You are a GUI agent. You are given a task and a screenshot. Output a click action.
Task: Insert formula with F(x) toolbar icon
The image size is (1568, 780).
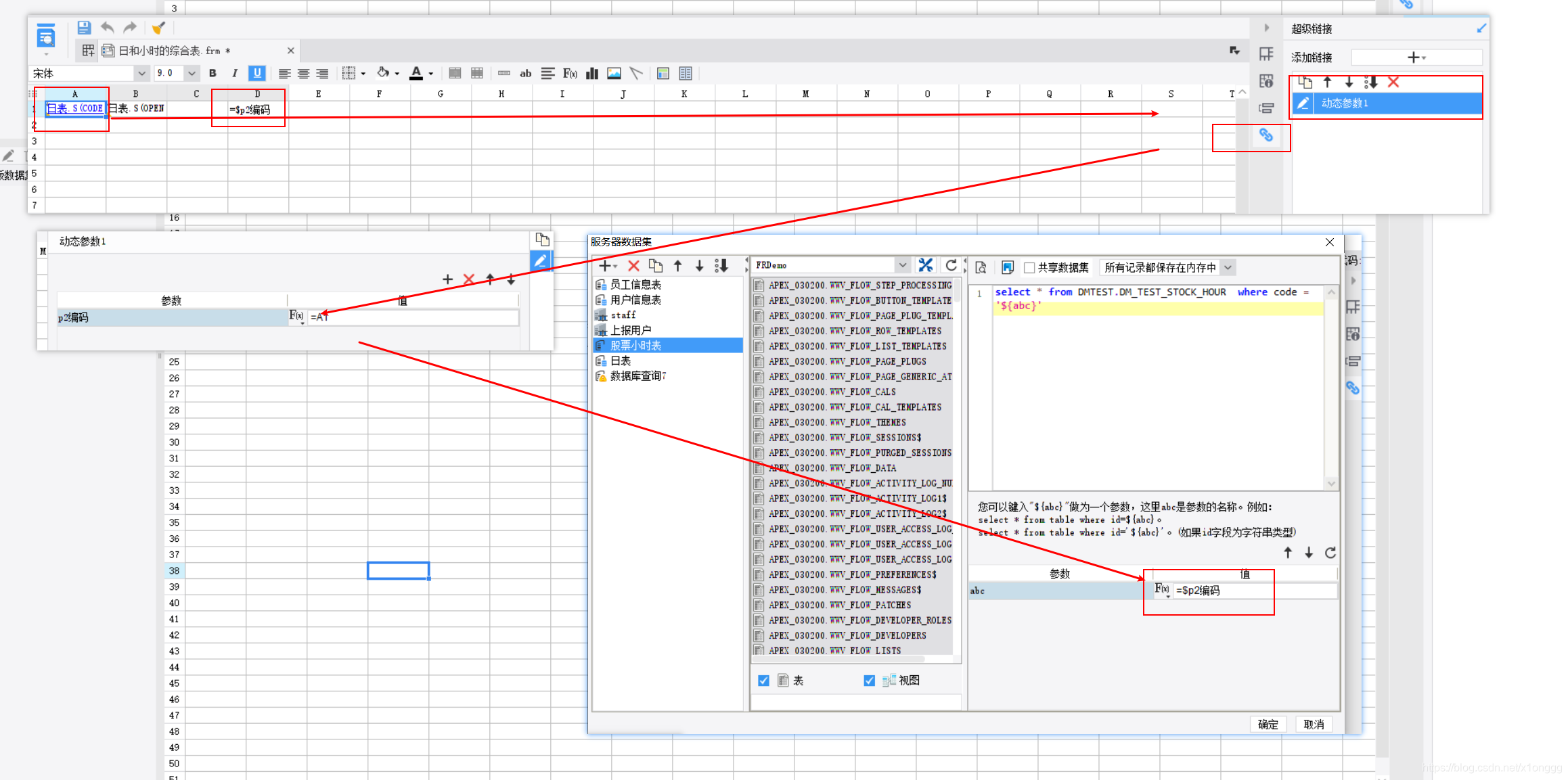pos(570,73)
